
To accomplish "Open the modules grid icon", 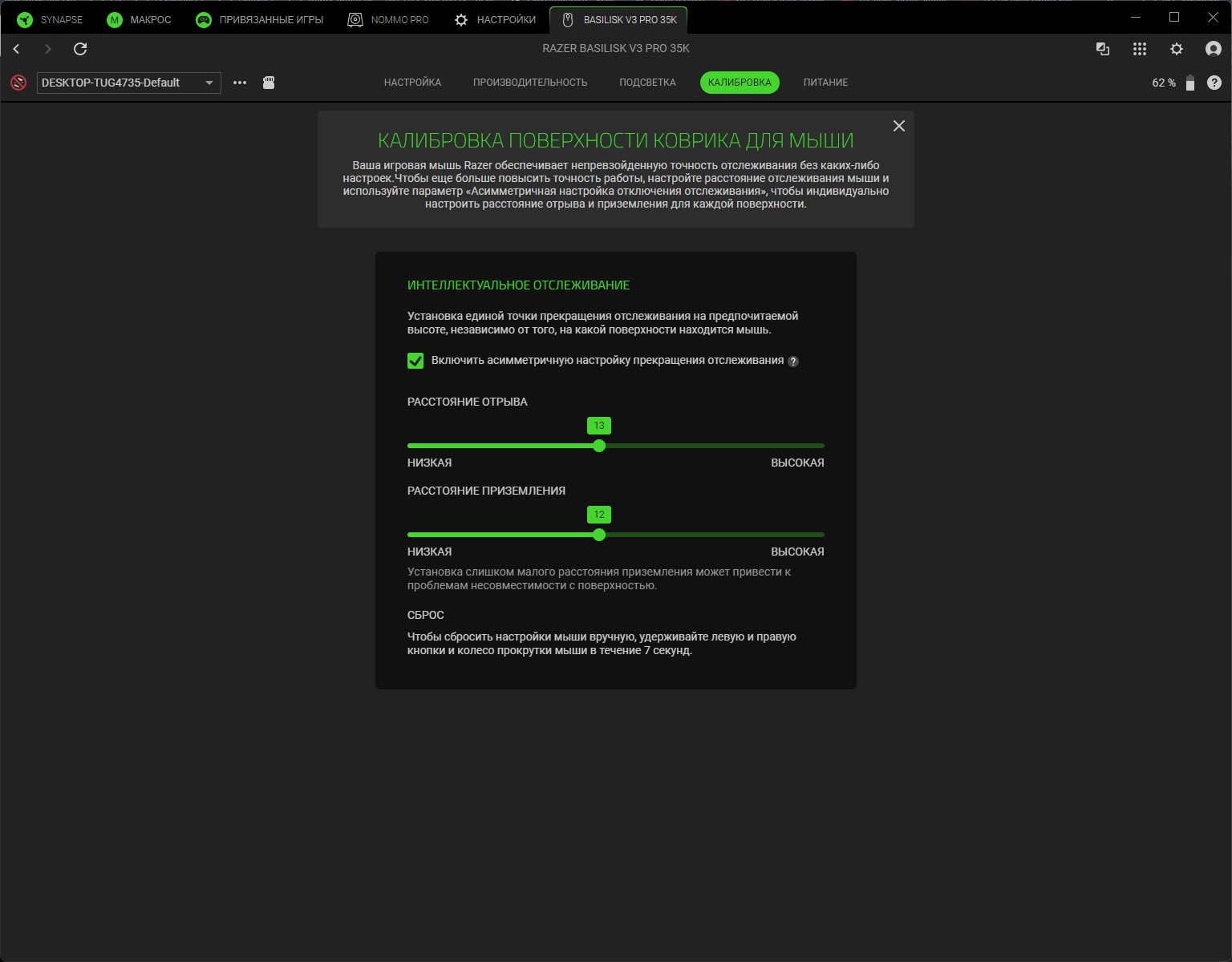I will click(x=1140, y=49).
